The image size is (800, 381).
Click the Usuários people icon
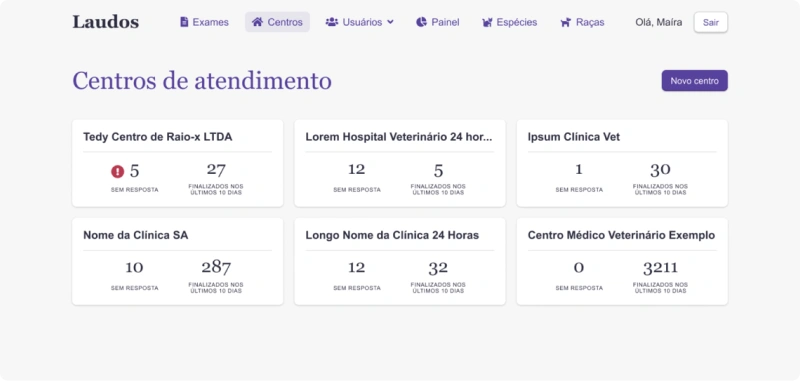coord(332,22)
